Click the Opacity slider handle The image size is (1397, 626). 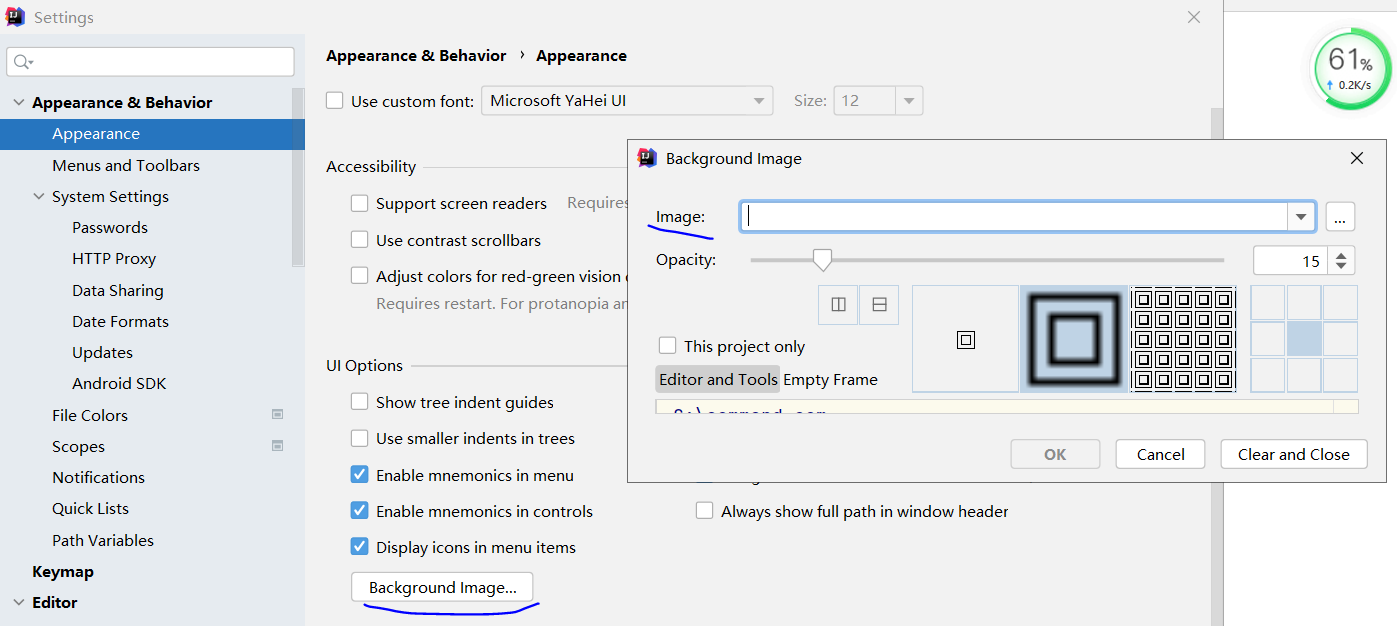click(822, 260)
